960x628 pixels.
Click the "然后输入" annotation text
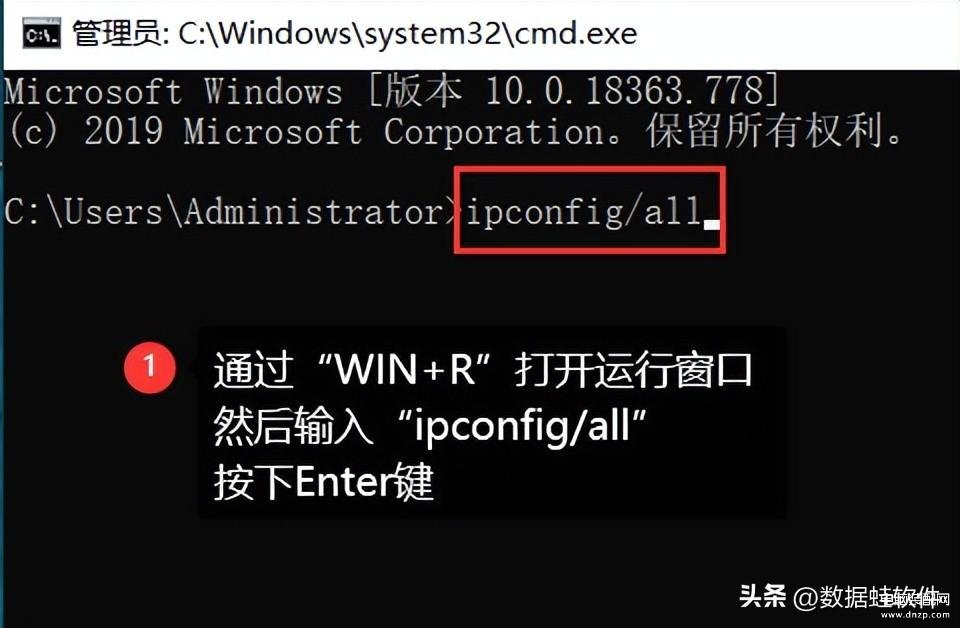click(x=293, y=425)
